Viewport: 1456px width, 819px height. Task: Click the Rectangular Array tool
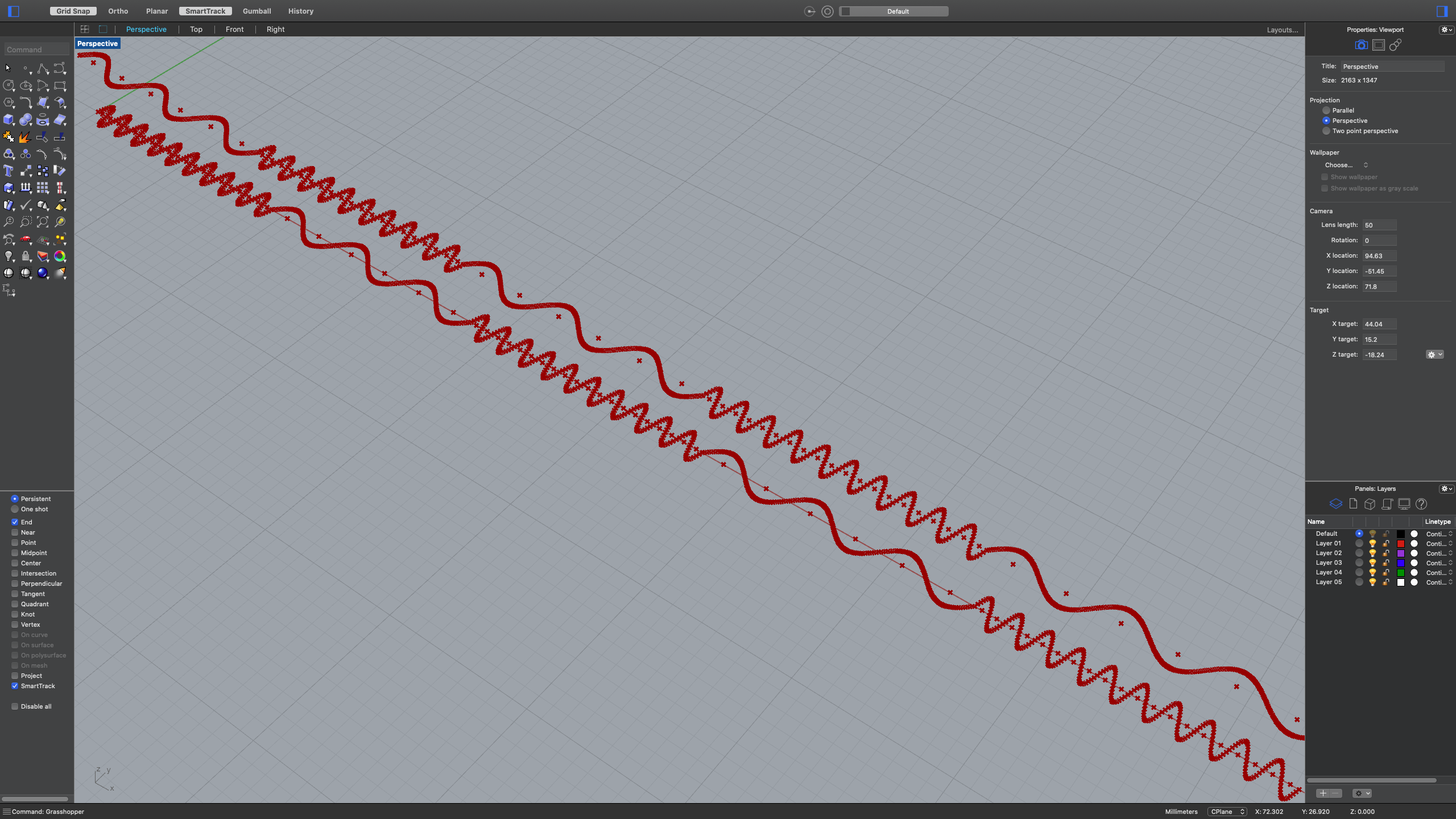(43, 188)
